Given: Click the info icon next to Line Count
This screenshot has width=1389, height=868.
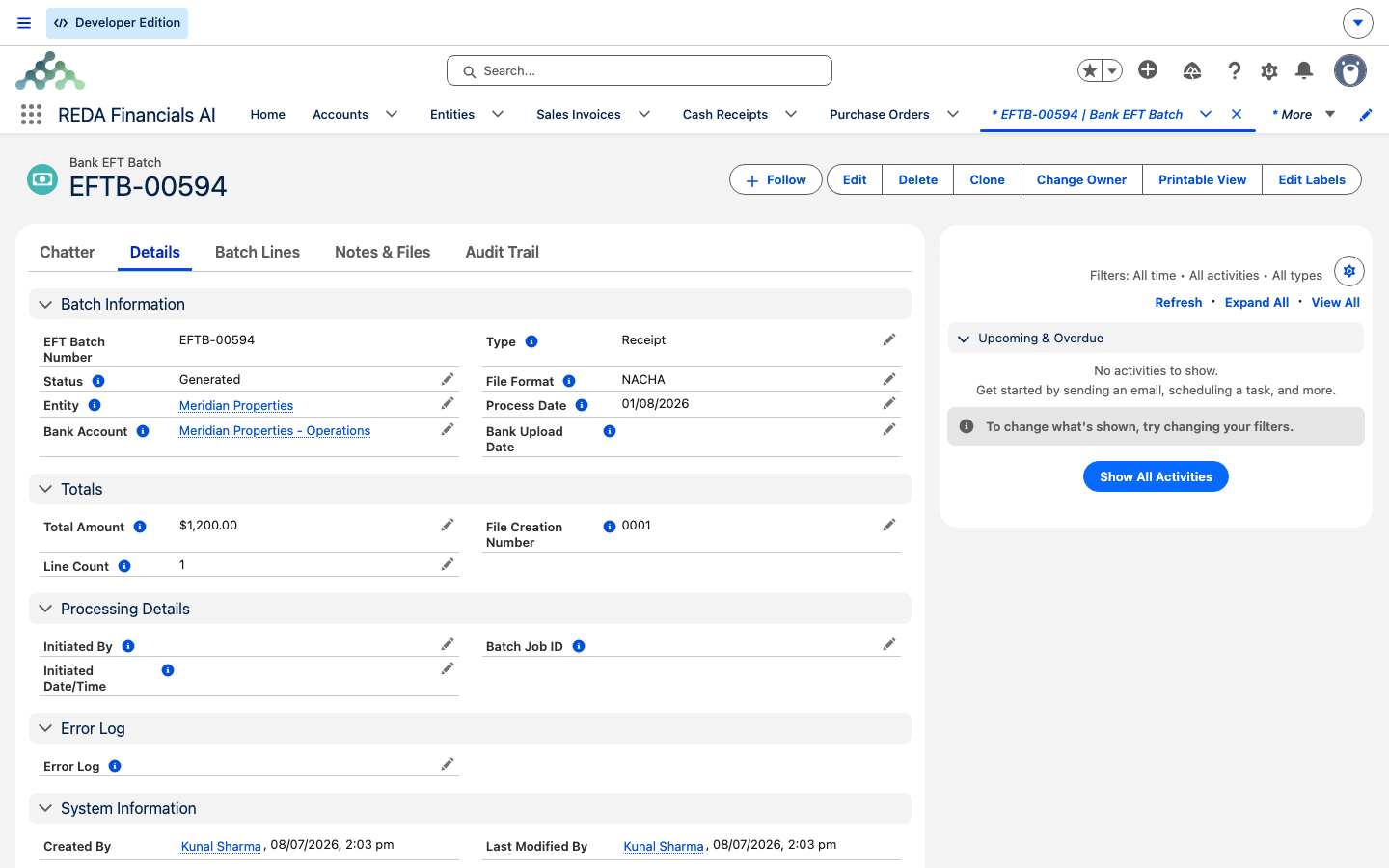Looking at the screenshot, I should point(124,566).
